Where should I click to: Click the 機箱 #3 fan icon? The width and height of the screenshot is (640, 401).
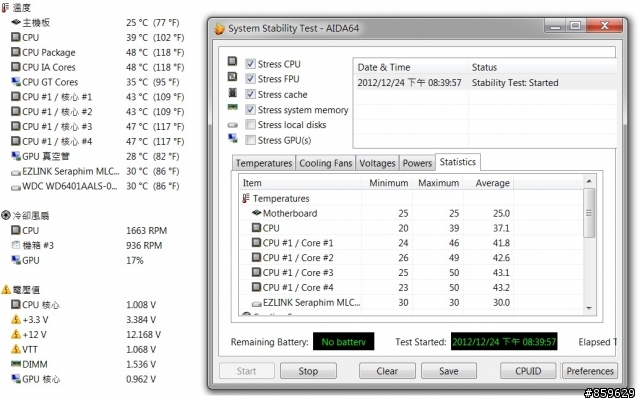(x=16, y=245)
